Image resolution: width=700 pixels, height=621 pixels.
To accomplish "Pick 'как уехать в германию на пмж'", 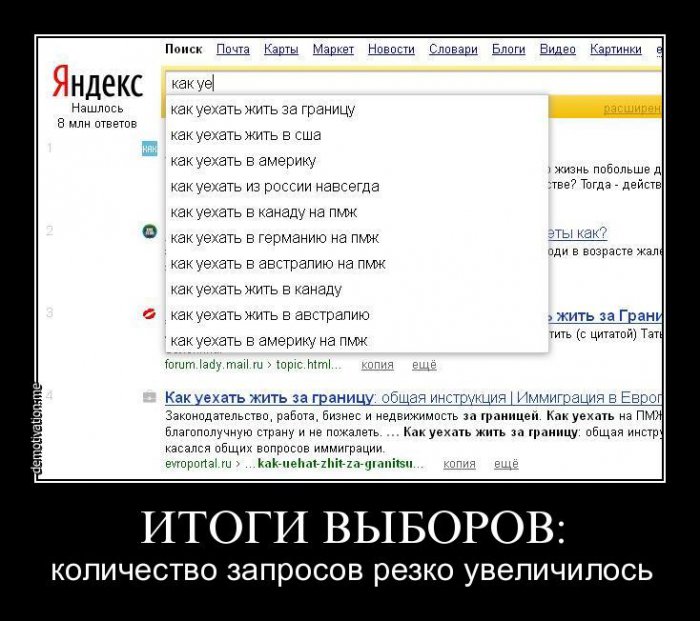I will click(356, 238).
